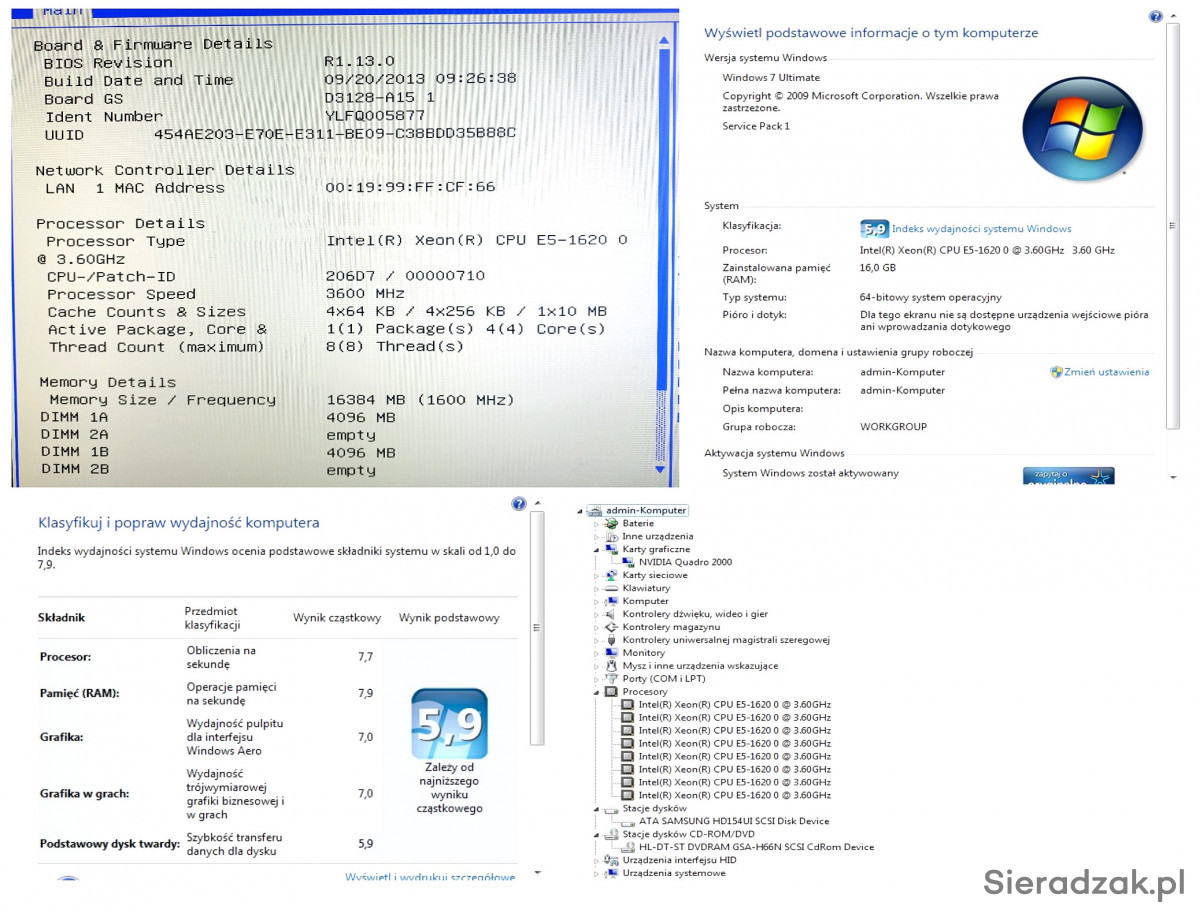The width and height of the screenshot is (1200, 910).
Task: Click the Ident Number YLFQ005877
Action: pyautogui.click(x=375, y=116)
